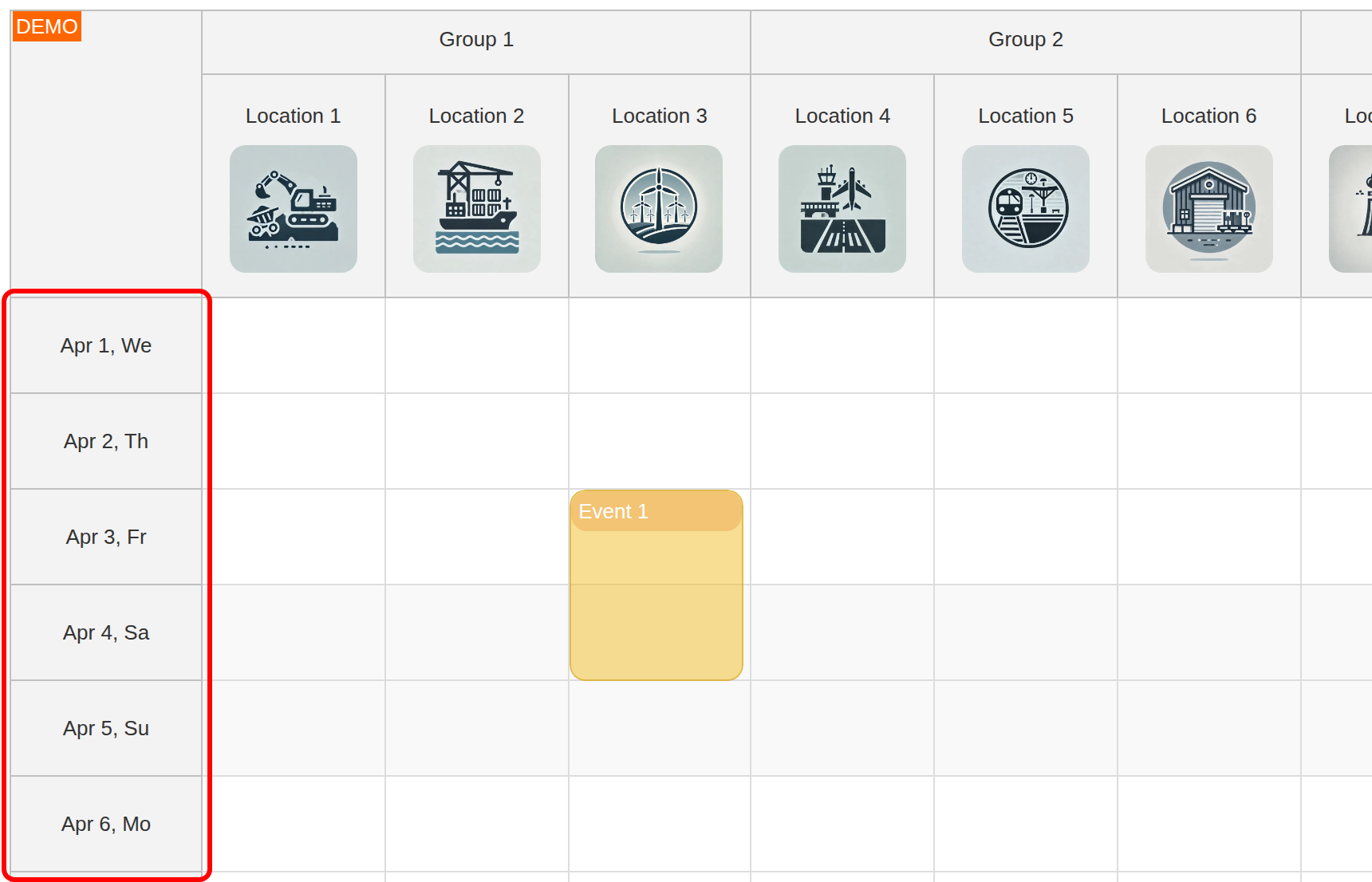Click the Group 2 header

[1026, 39]
